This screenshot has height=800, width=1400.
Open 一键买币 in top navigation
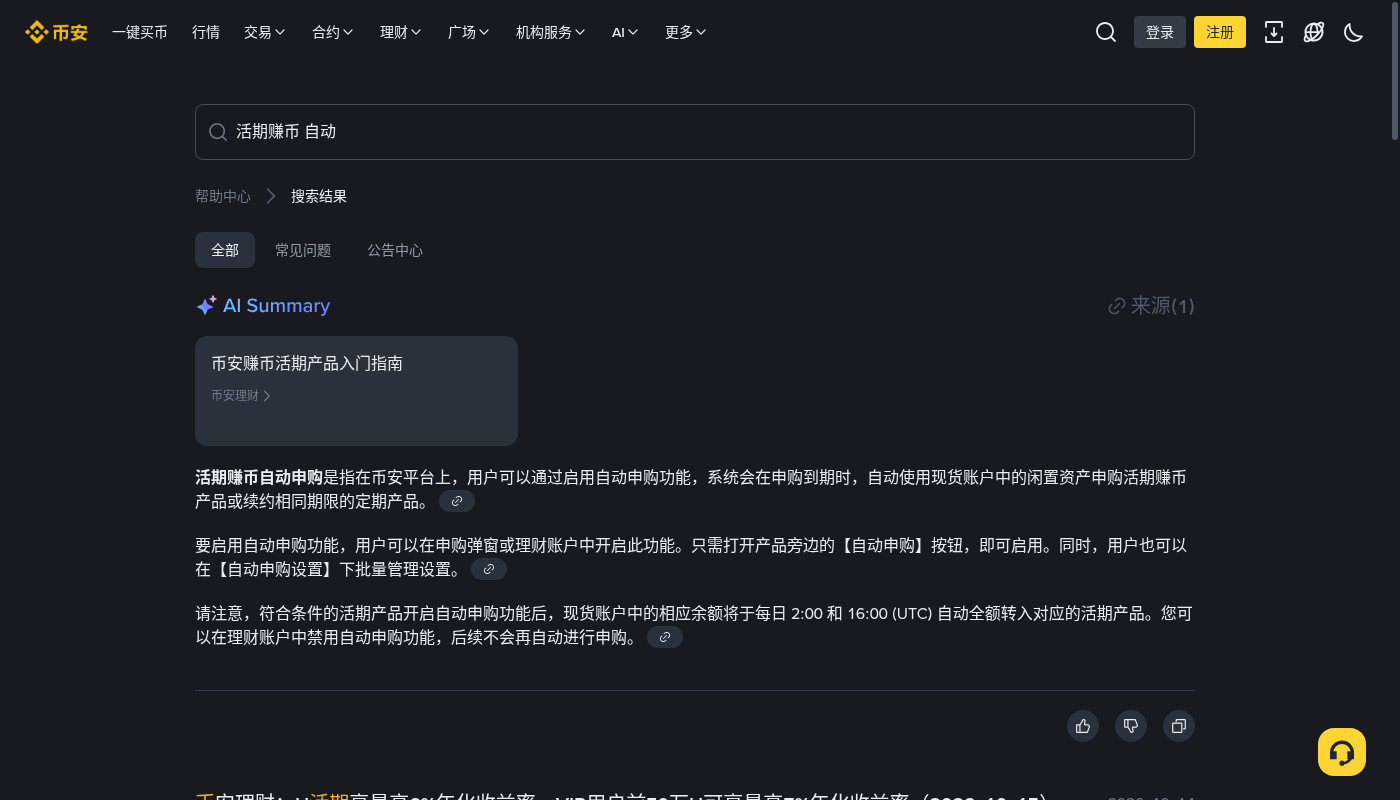point(140,32)
